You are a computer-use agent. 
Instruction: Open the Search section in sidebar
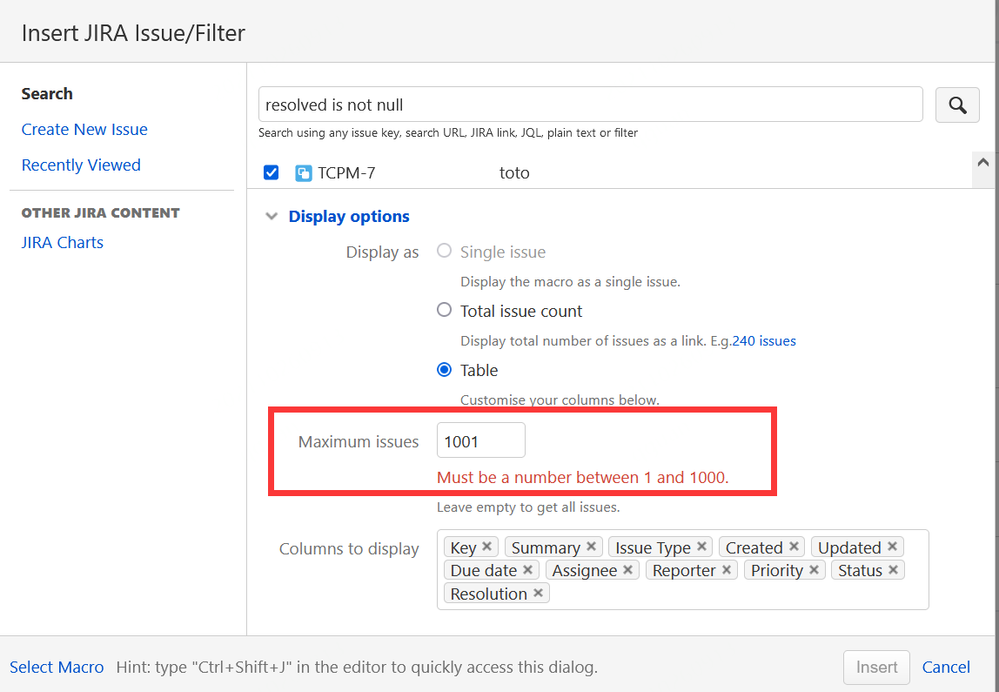(47, 94)
